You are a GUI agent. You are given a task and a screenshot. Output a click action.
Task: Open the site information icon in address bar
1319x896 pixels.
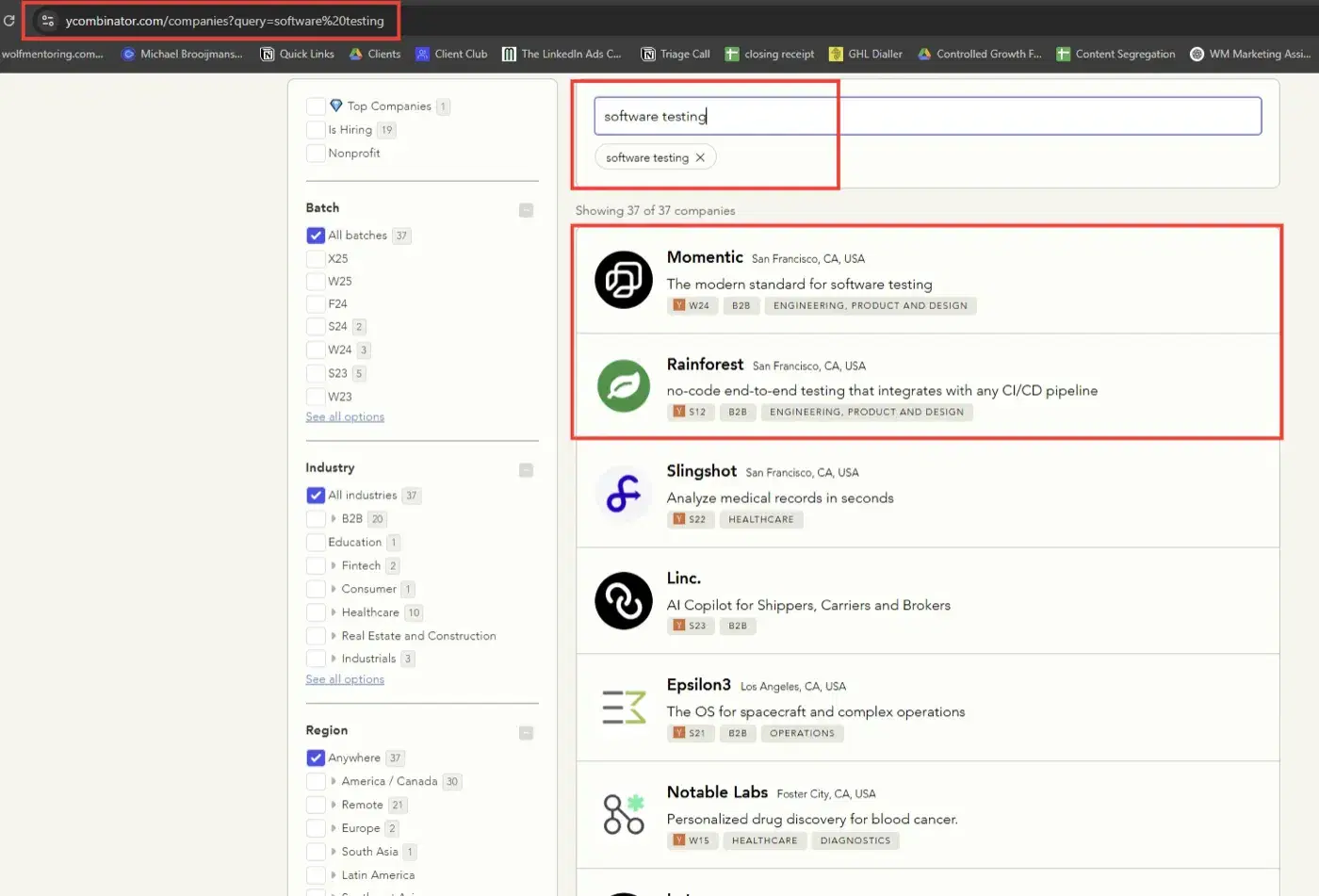[x=47, y=20]
